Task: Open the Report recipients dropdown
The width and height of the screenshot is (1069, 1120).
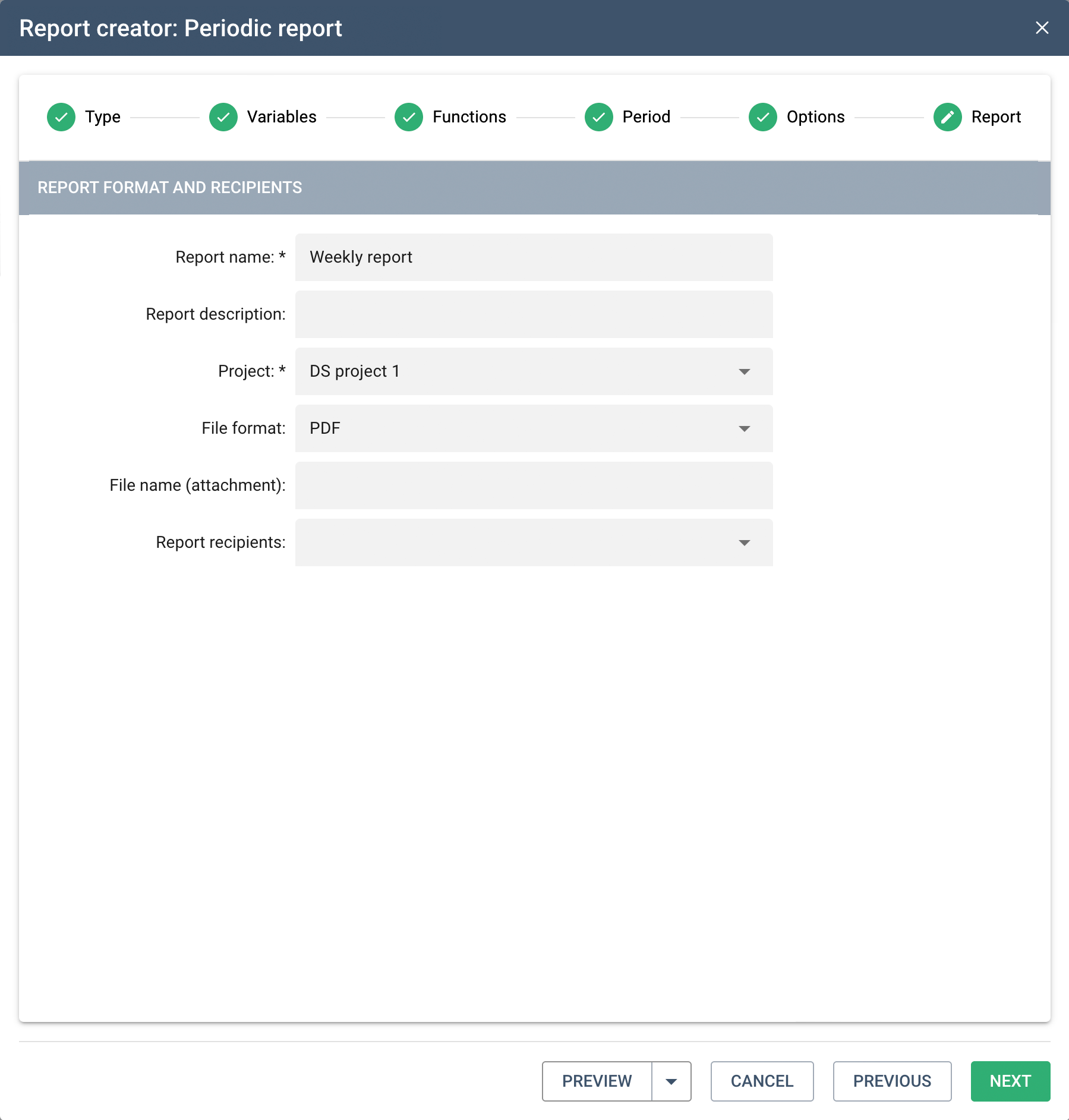Action: [x=534, y=542]
